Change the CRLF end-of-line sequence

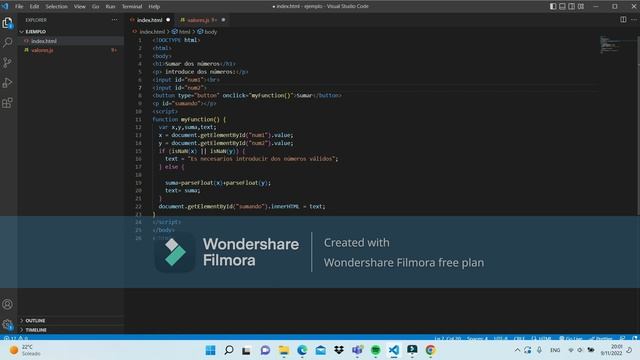pos(519,338)
